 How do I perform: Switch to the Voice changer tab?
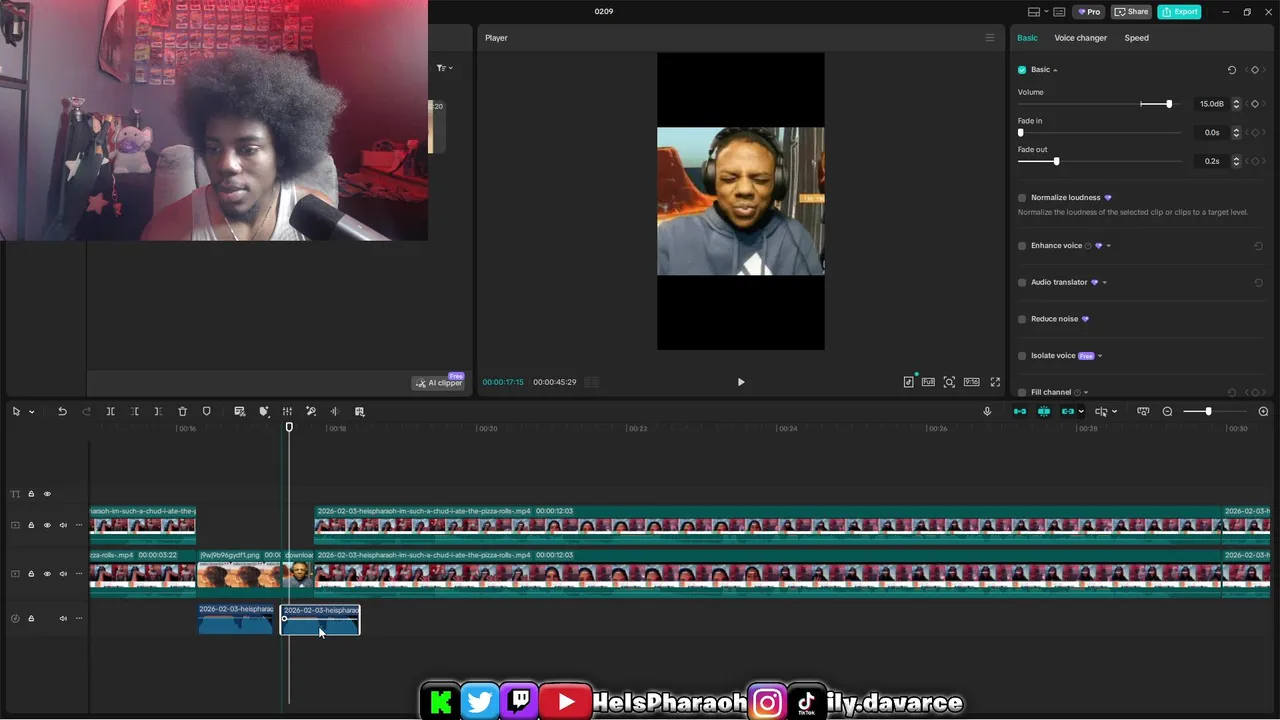tap(1080, 38)
